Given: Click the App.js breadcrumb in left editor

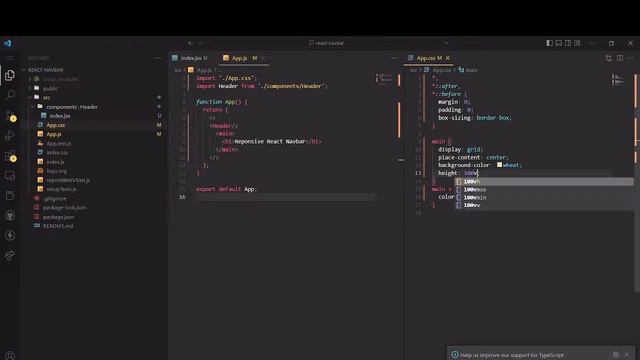Looking at the screenshot, I should (x=204, y=70).
